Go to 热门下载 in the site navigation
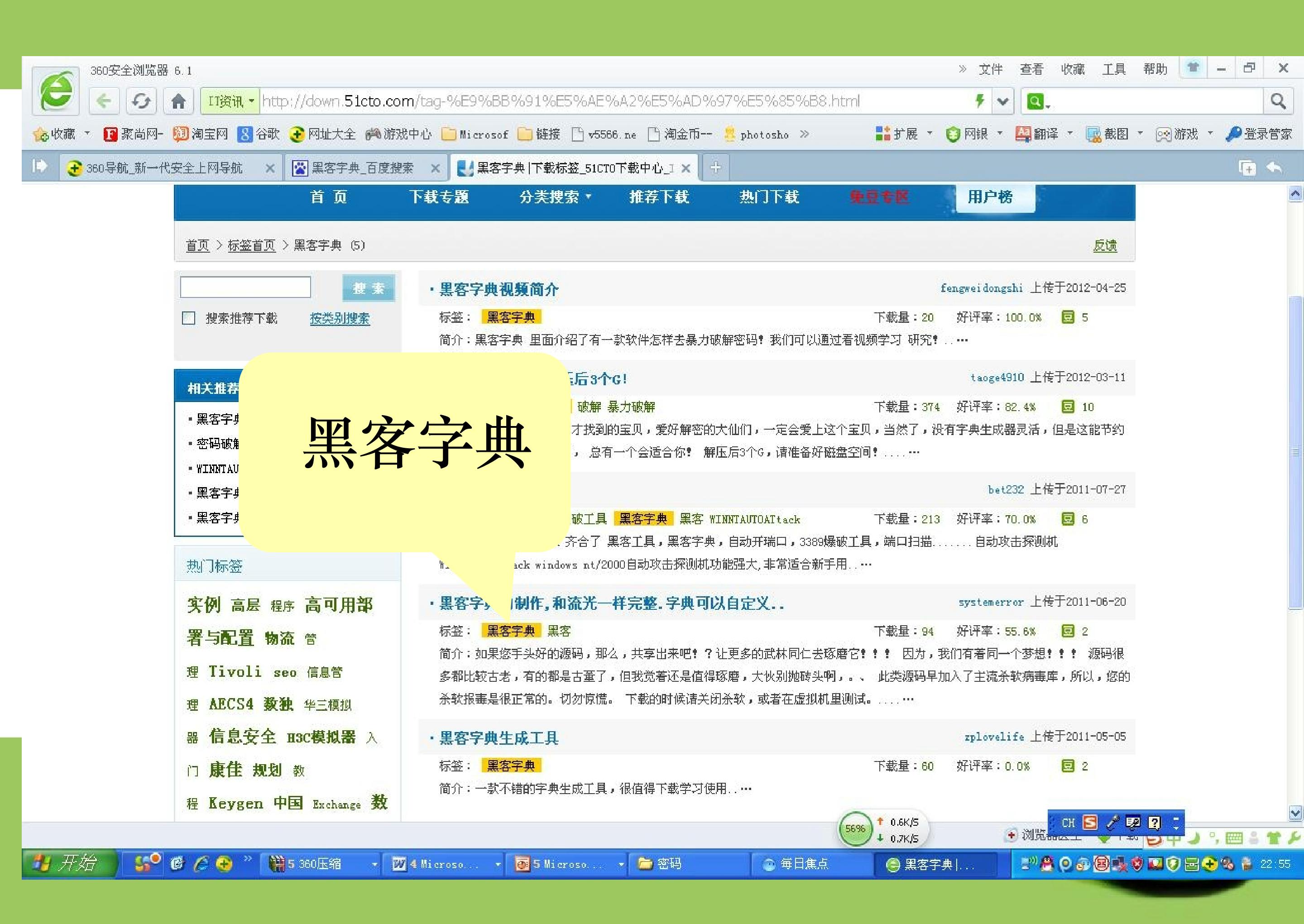The width and height of the screenshot is (1304, 924). click(x=769, y=197)
